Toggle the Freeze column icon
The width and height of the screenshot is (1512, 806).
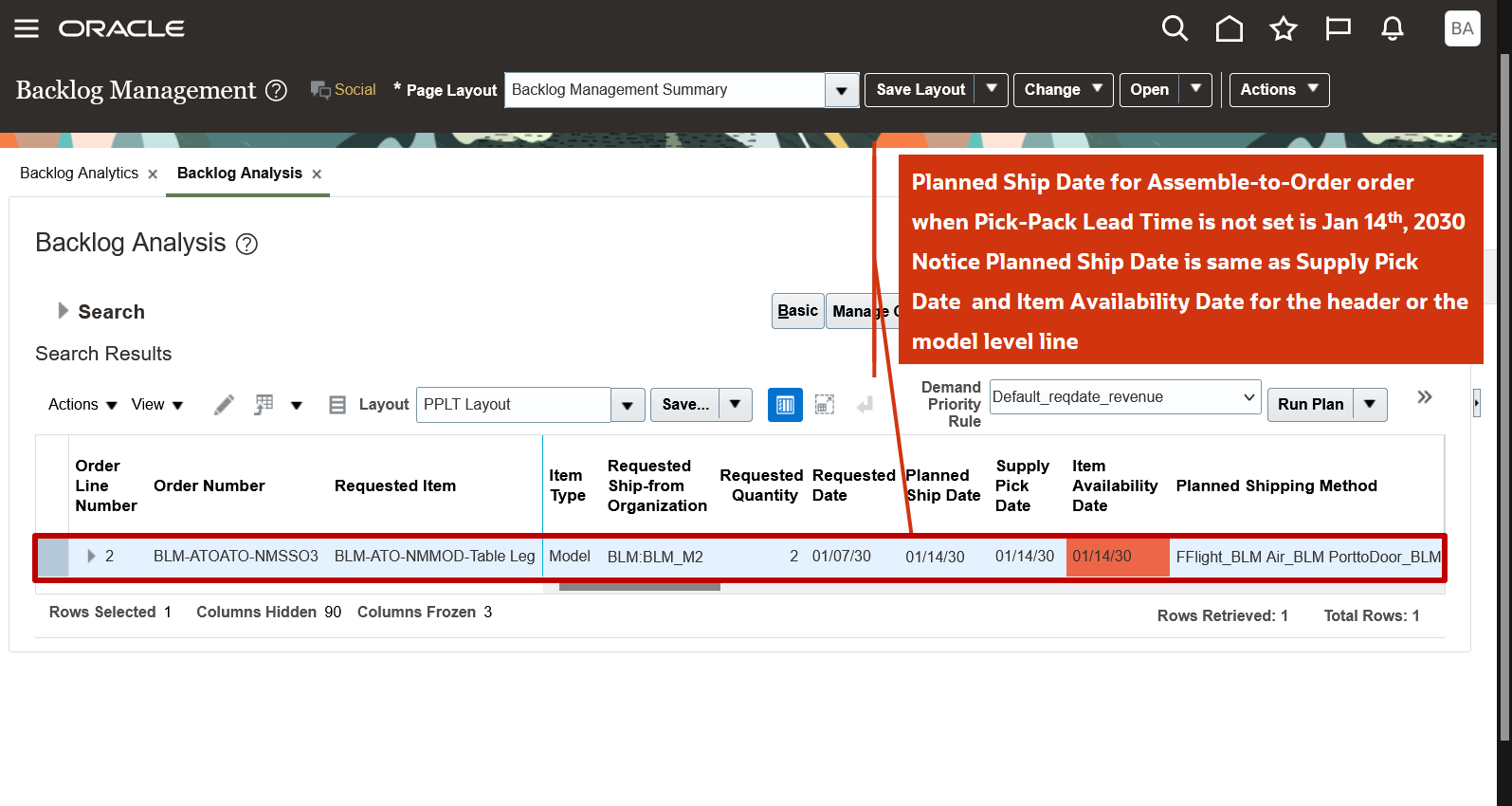(785, 405)
